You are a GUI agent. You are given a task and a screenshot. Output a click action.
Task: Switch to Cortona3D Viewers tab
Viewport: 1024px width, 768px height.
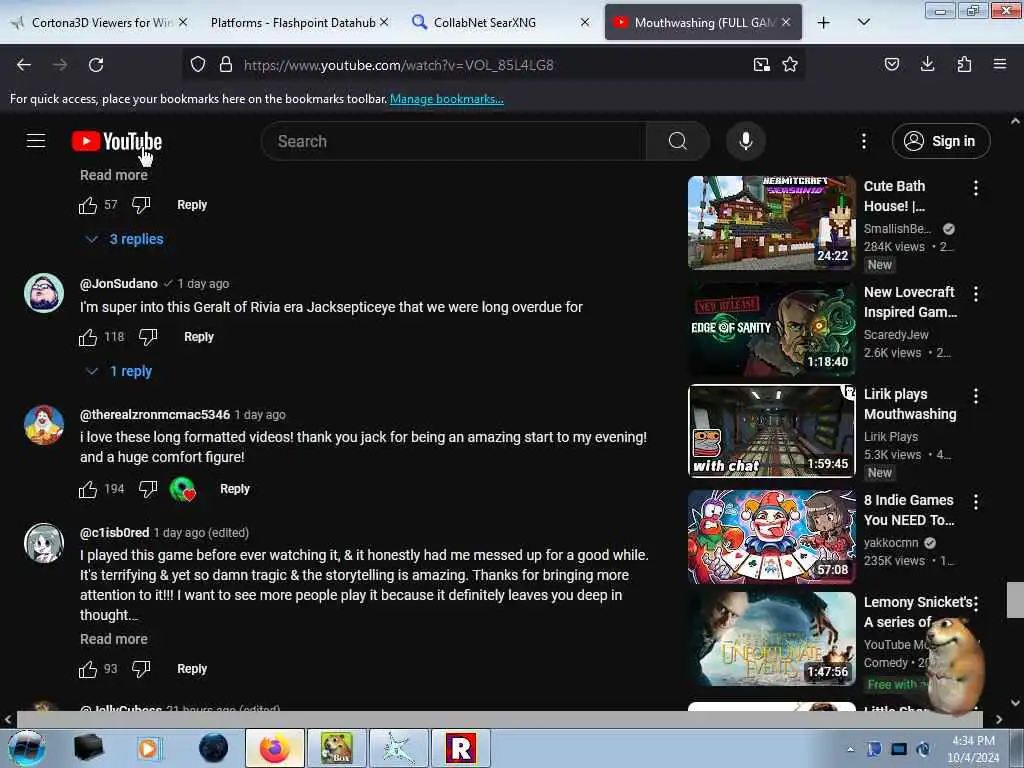coord(98,23)
